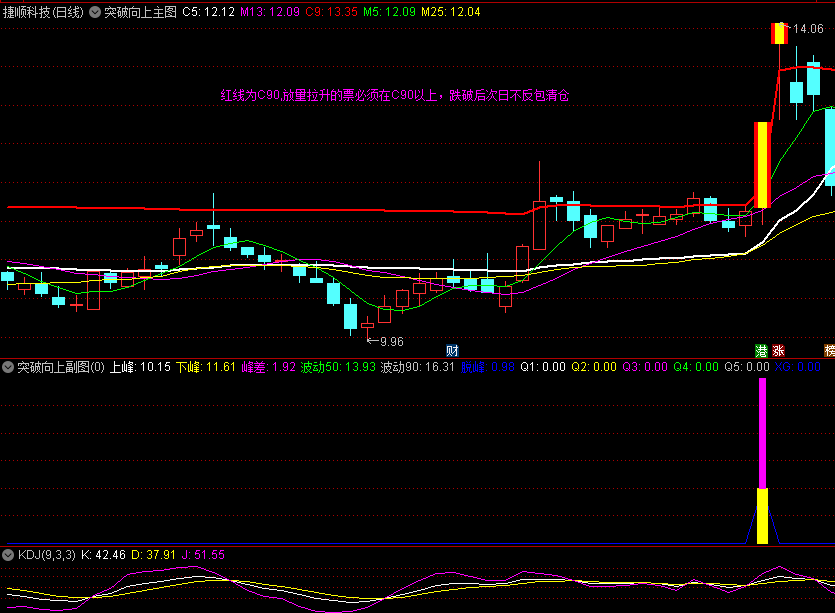Click the 突破向上副图(0) indicator name

pyautogui.click(x=61, y=367)
